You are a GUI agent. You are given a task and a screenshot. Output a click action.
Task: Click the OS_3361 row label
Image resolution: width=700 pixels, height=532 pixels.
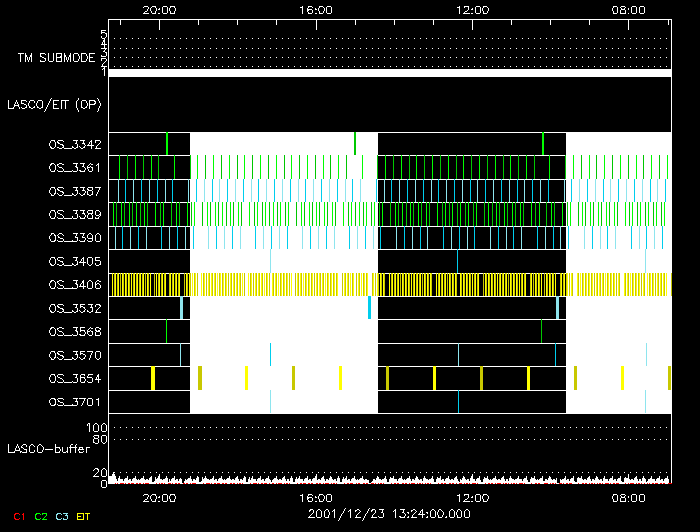[74, 167]
